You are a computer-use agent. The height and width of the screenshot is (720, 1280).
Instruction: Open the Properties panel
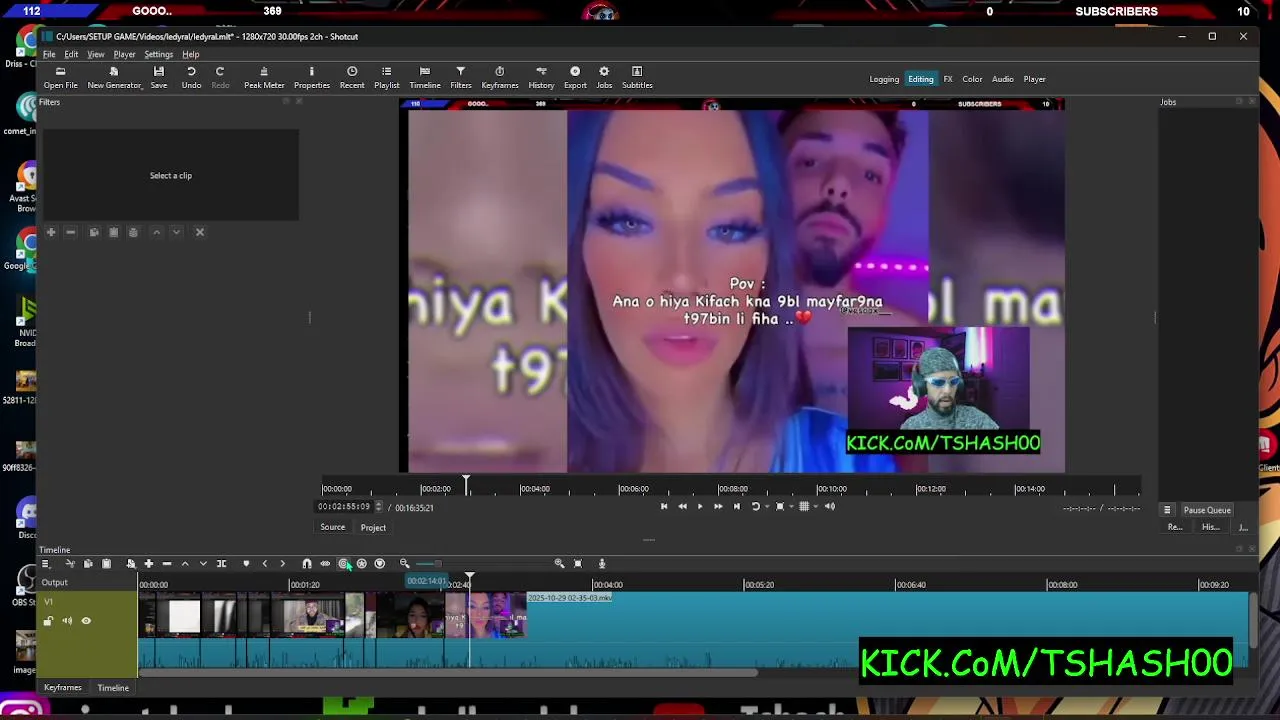coord(311,77)
